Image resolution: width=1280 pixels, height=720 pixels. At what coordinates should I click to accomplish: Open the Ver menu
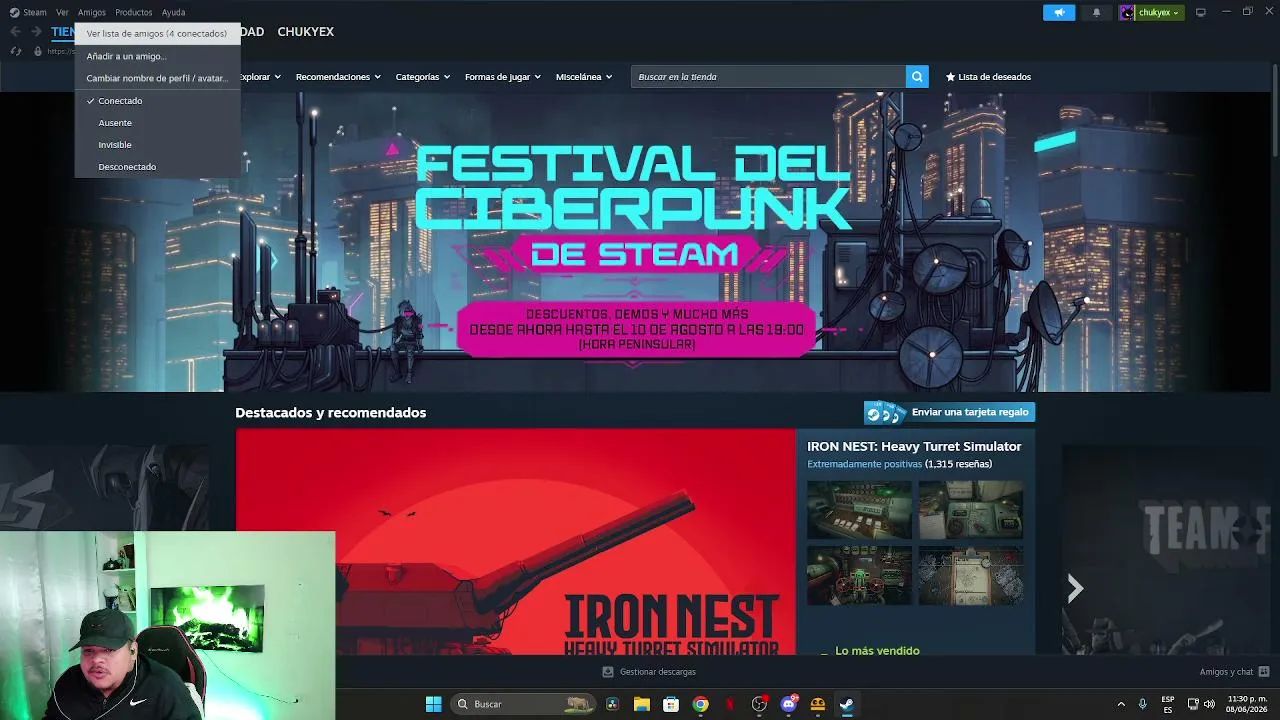(x=62, y=12)
